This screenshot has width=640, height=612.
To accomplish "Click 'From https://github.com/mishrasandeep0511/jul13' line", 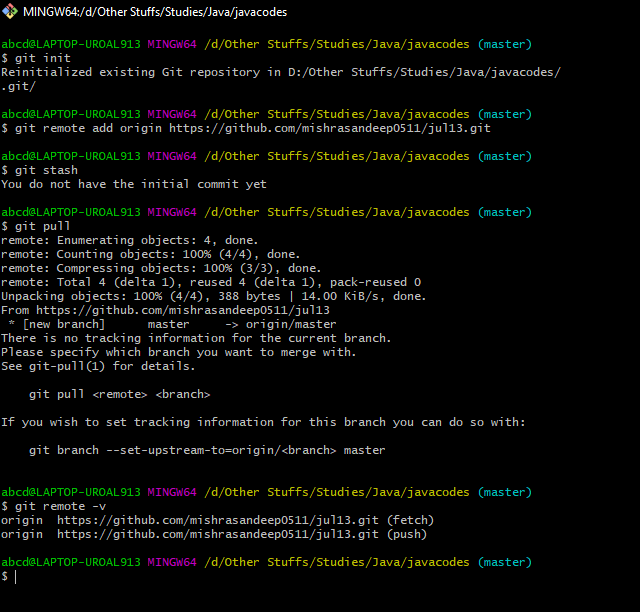I will point(165,310).
